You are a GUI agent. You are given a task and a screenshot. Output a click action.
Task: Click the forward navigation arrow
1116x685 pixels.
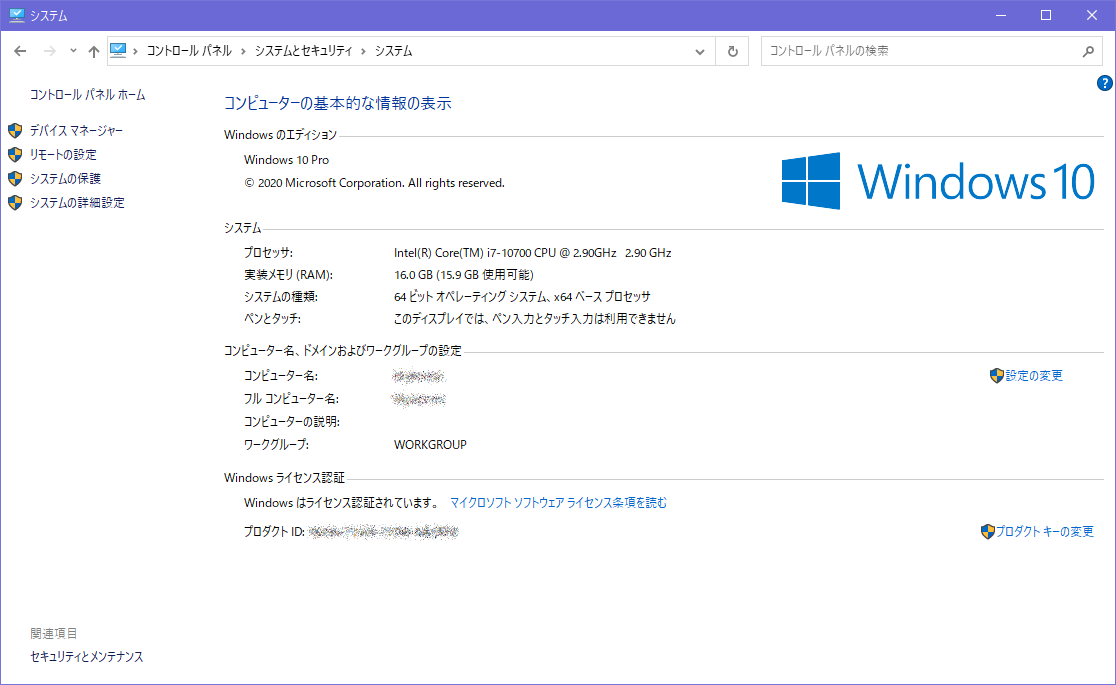49,51
